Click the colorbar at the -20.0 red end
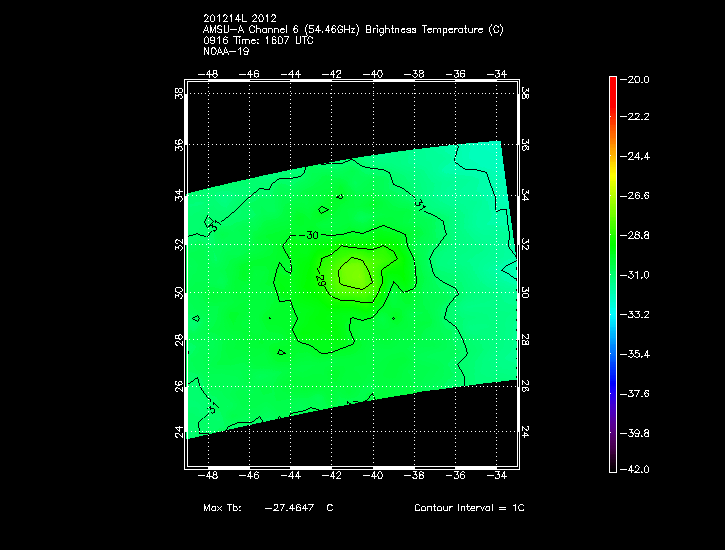Viewport: 725px width, 550px height. pyautogui.click(x=613, y=80)
